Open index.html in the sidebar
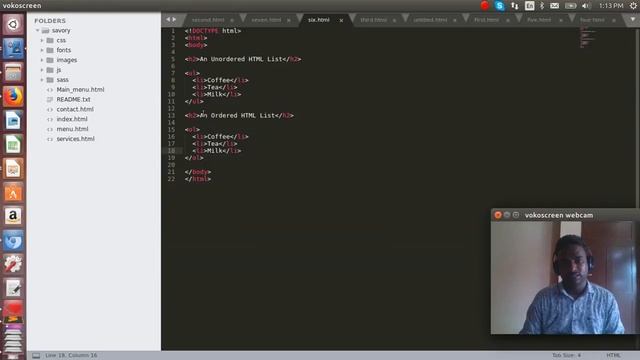The width and height of the screenshot is (640, 360). tap(72, 119)
